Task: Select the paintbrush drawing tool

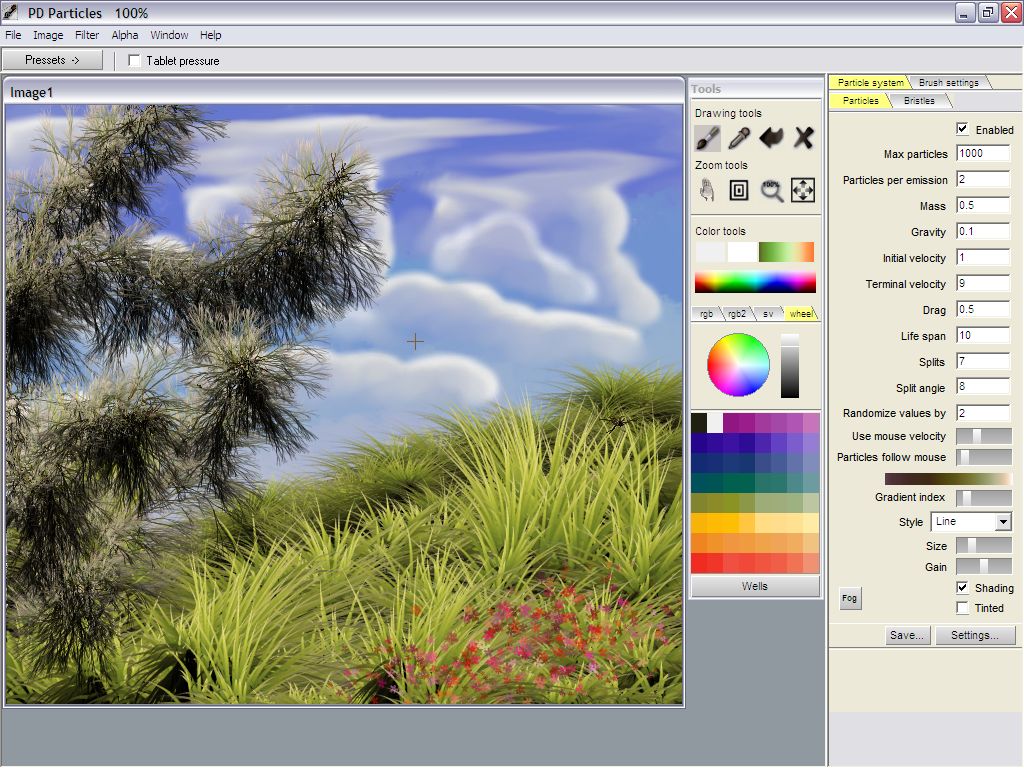Action: coord(707,138)
